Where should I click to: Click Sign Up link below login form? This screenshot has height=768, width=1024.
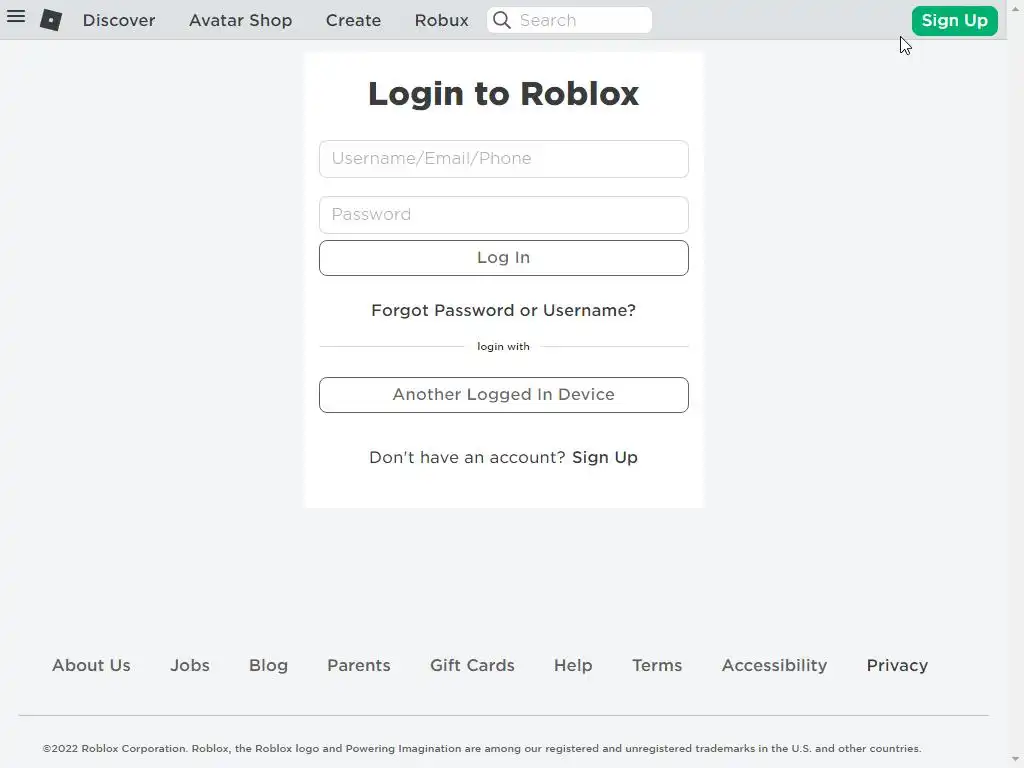tap(605, 457)
